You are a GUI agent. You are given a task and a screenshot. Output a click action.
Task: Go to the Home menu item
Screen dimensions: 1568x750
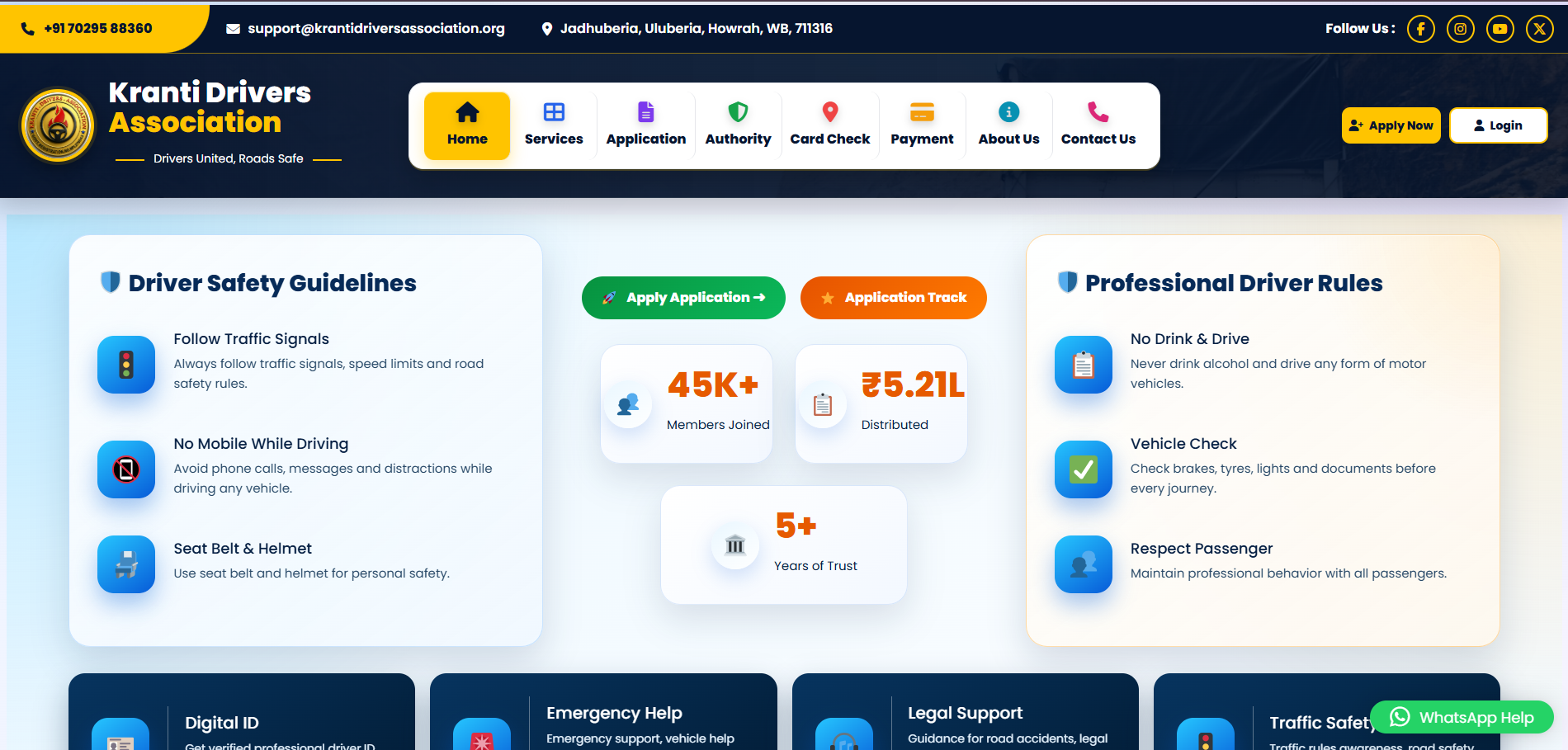(x=467, y=125)
